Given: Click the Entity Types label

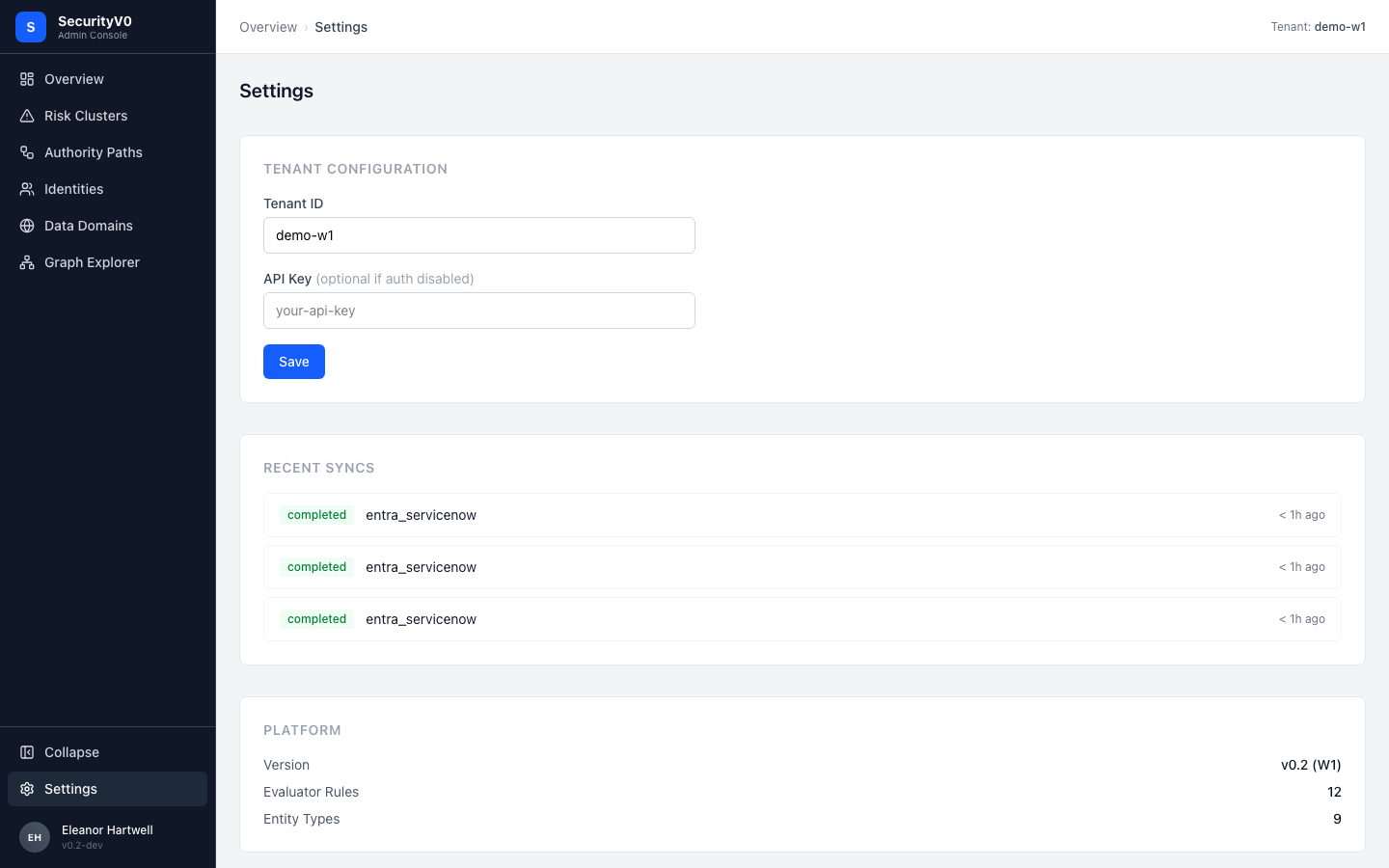Looking at the screenshot, I should (x=301, y=819).
